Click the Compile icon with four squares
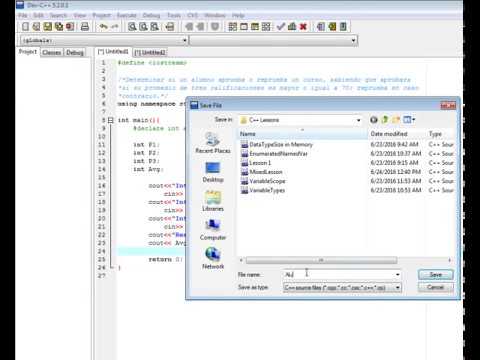Screen dimensions: 480x360 click(x=233, y=27)
